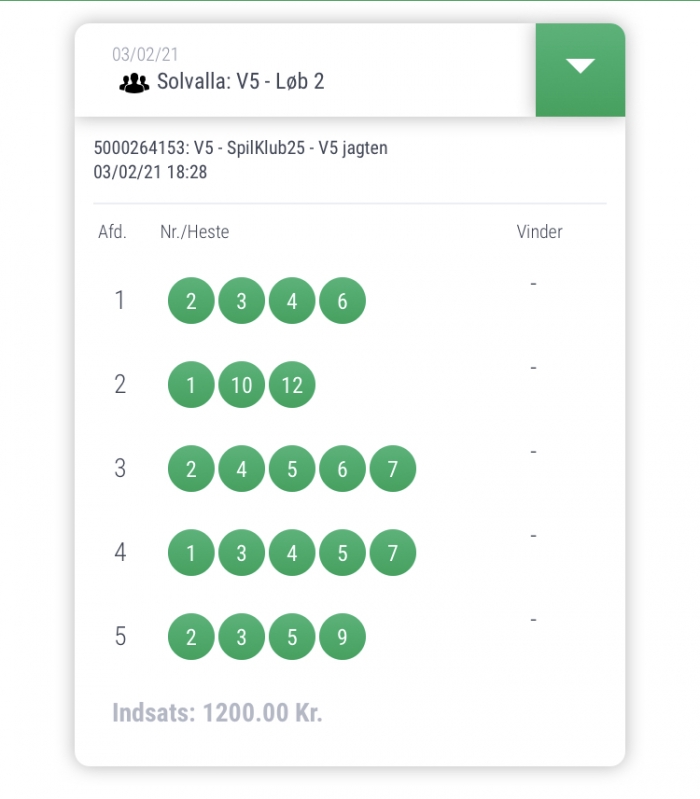Select horse 1 in Afd. 2

click(x=191, y=385)
